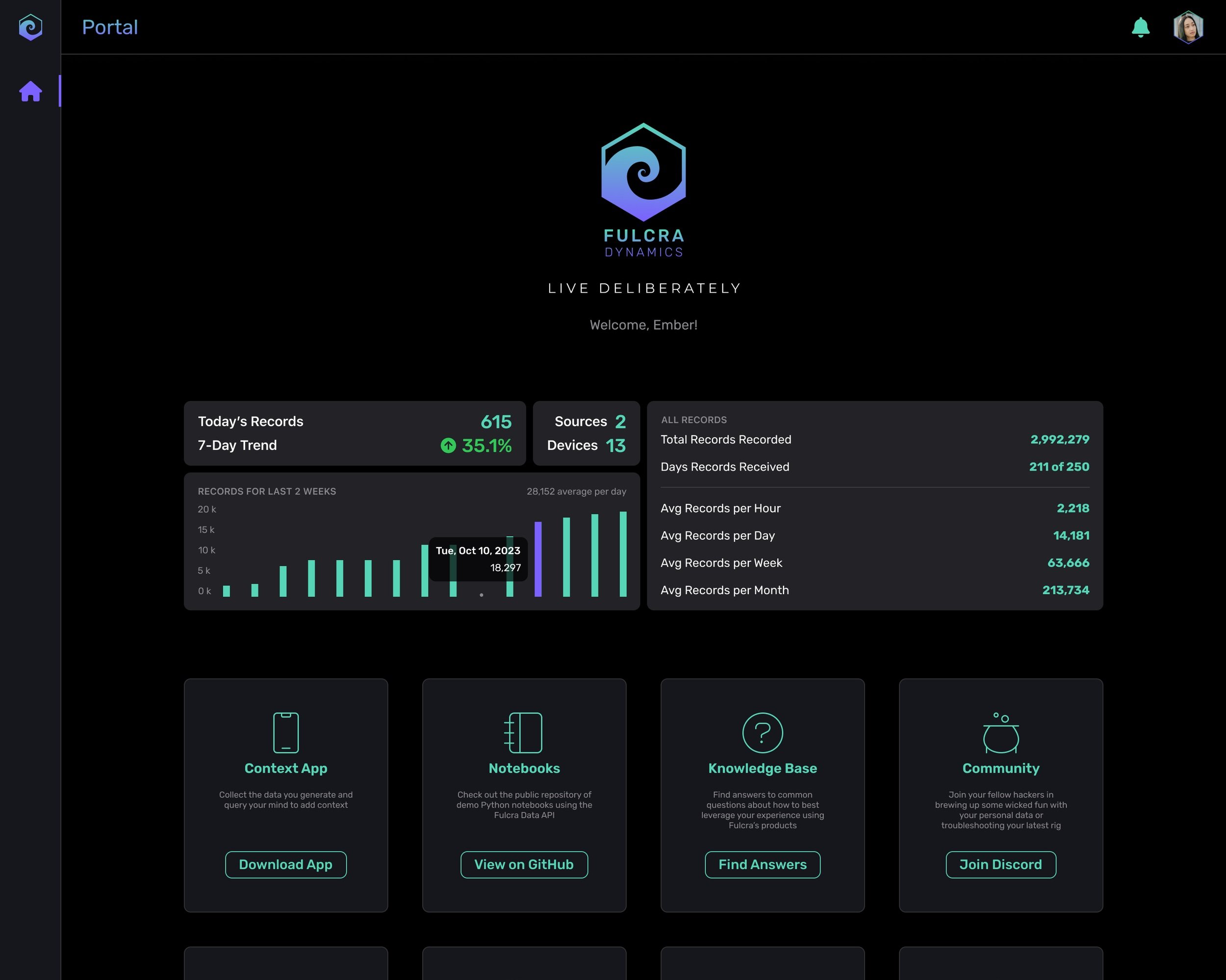
Task: Click the 213,734 per month value
Action: pos(1065,590)
